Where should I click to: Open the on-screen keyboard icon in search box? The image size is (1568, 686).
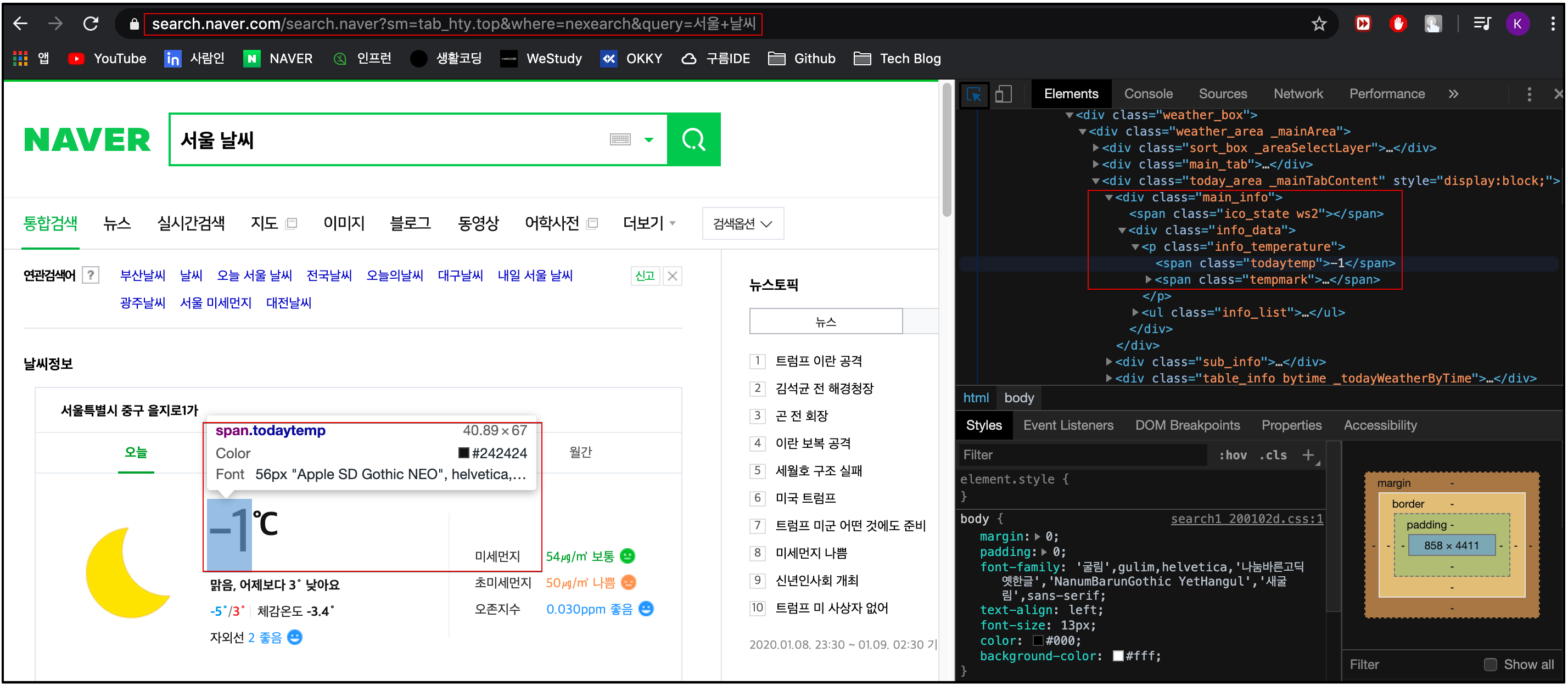tap(620, 139)
